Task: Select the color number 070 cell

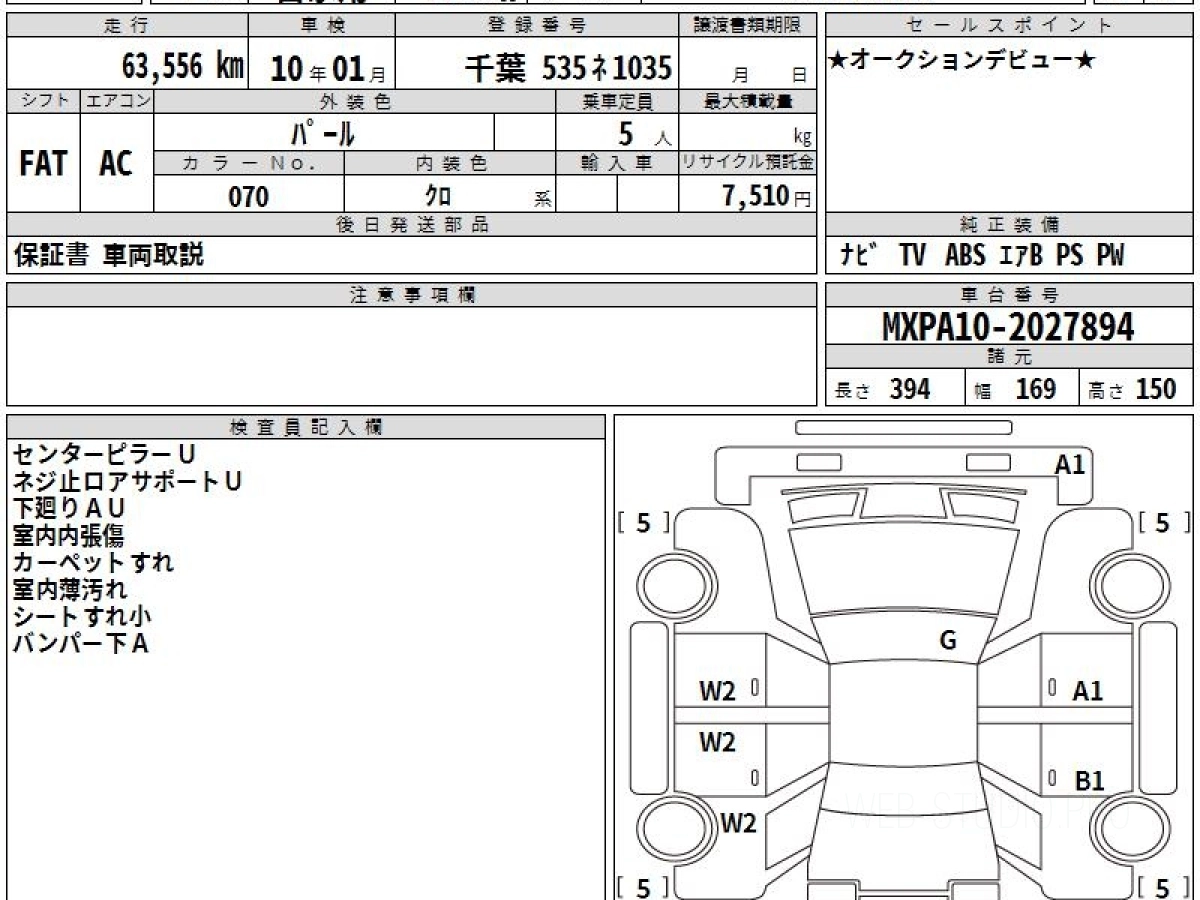Action: tap(249, 196)
